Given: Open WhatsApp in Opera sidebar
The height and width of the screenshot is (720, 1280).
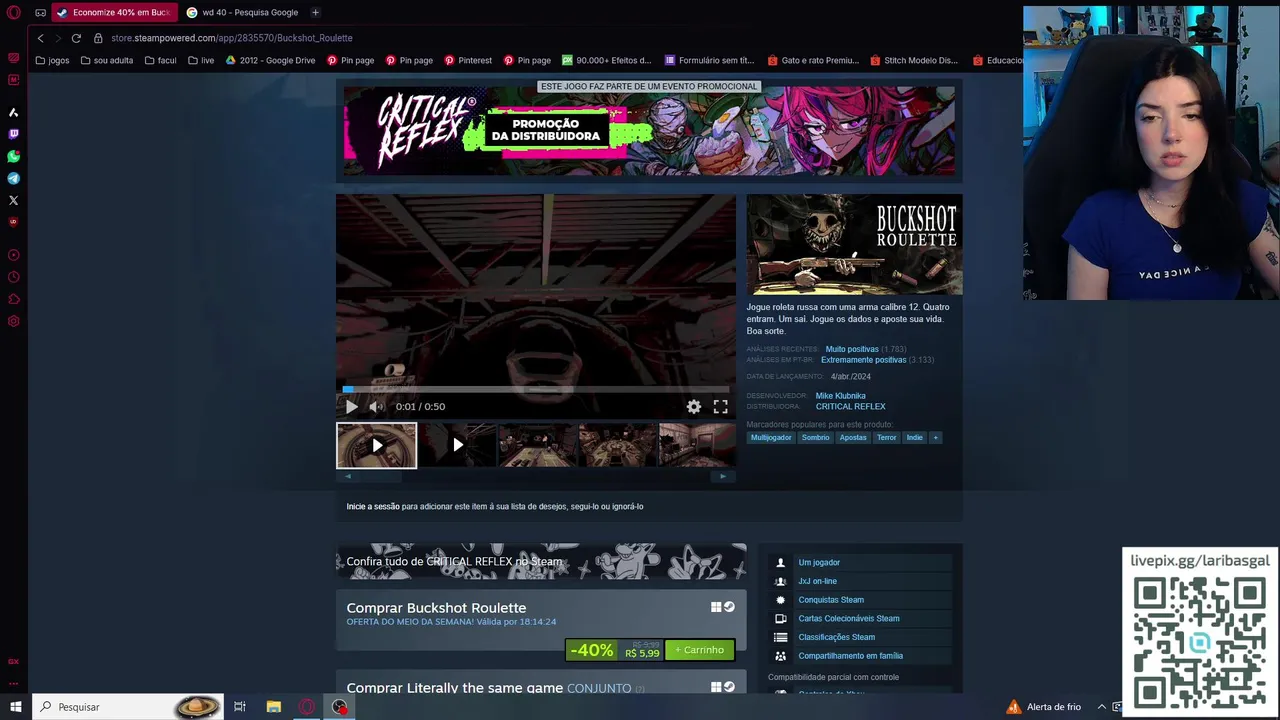Looking at the screenshot, I should pyautogui.click(x=13, y=156).
